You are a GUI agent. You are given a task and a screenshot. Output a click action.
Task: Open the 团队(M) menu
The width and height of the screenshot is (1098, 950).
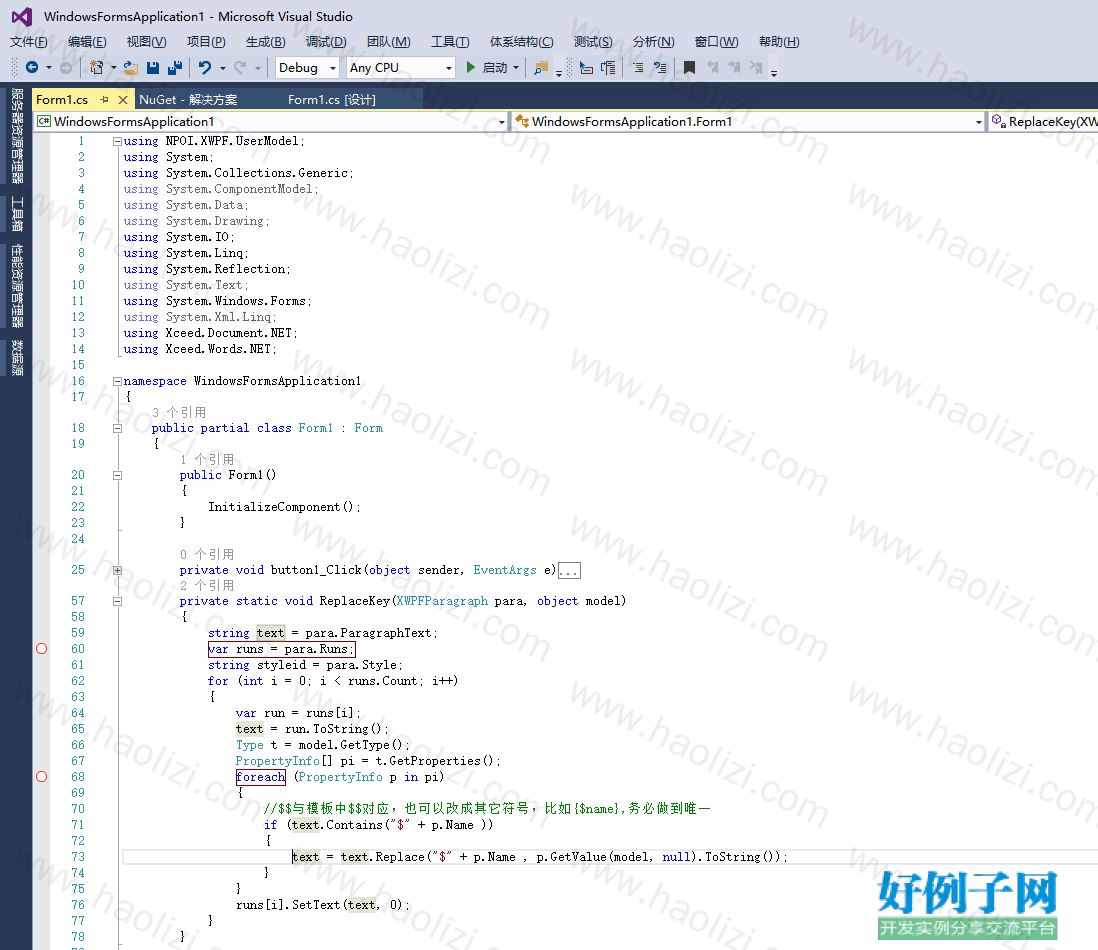tap(389, 41)
